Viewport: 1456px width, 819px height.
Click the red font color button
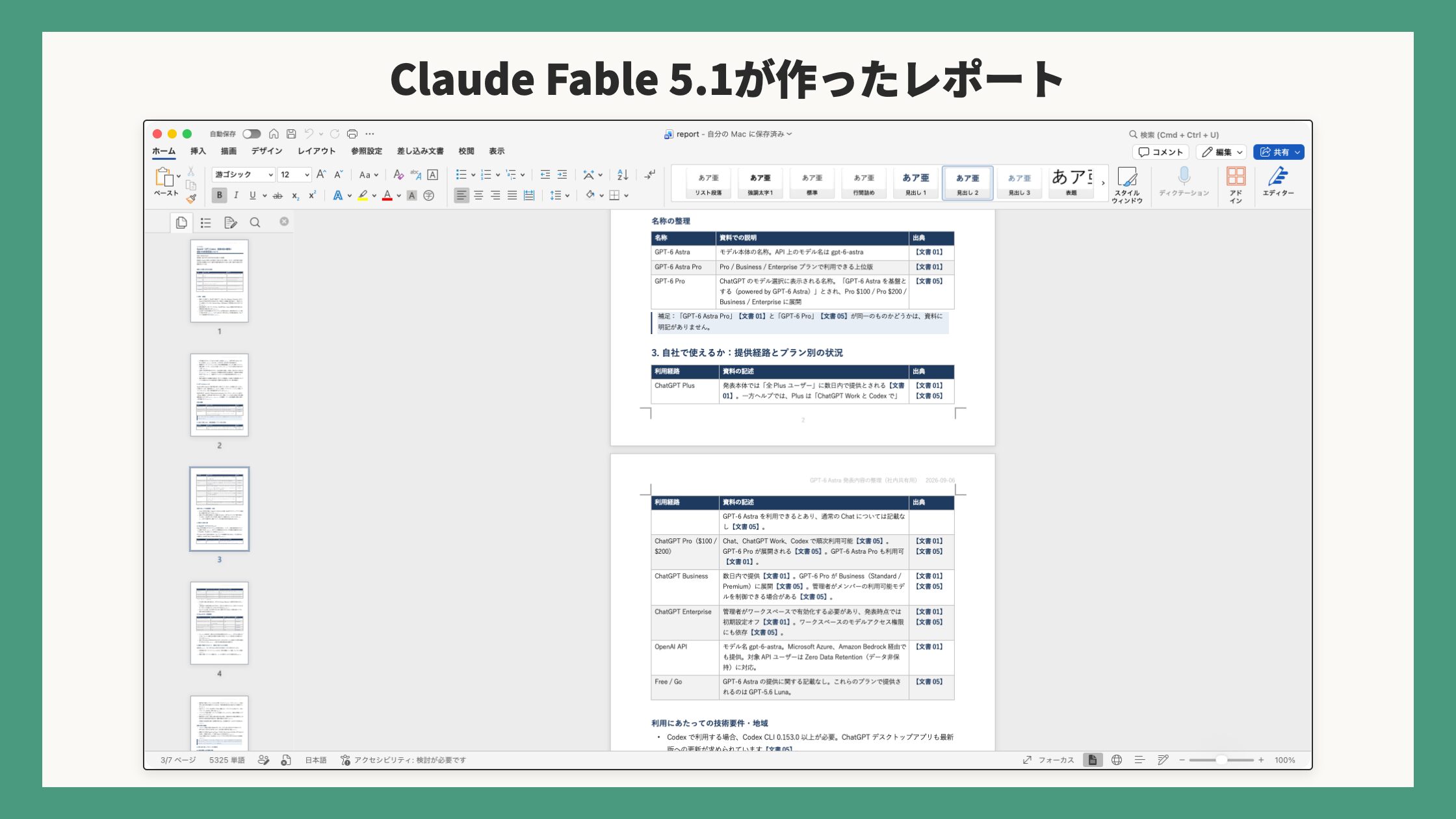[387, 195]
